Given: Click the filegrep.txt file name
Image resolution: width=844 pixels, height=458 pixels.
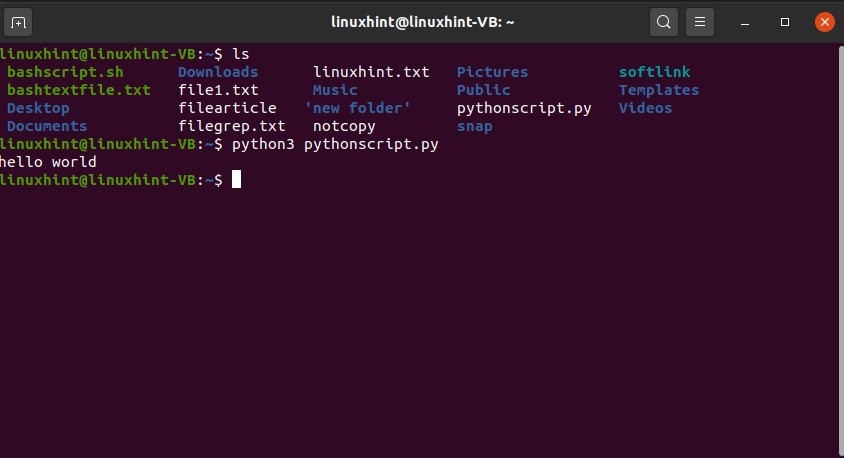Looking at the screenshot, I should tap(231, 126).
